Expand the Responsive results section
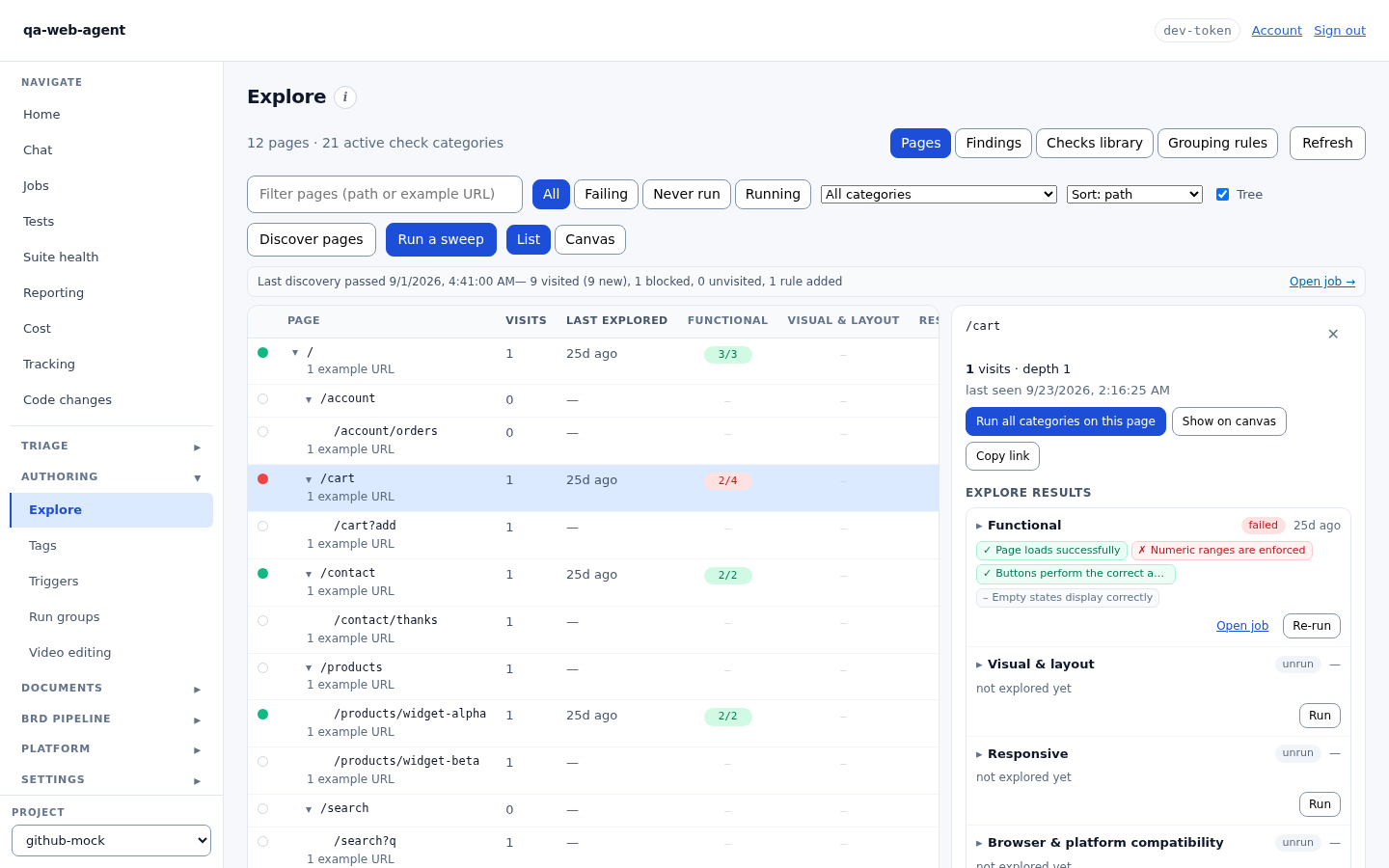 click(979, 754)
